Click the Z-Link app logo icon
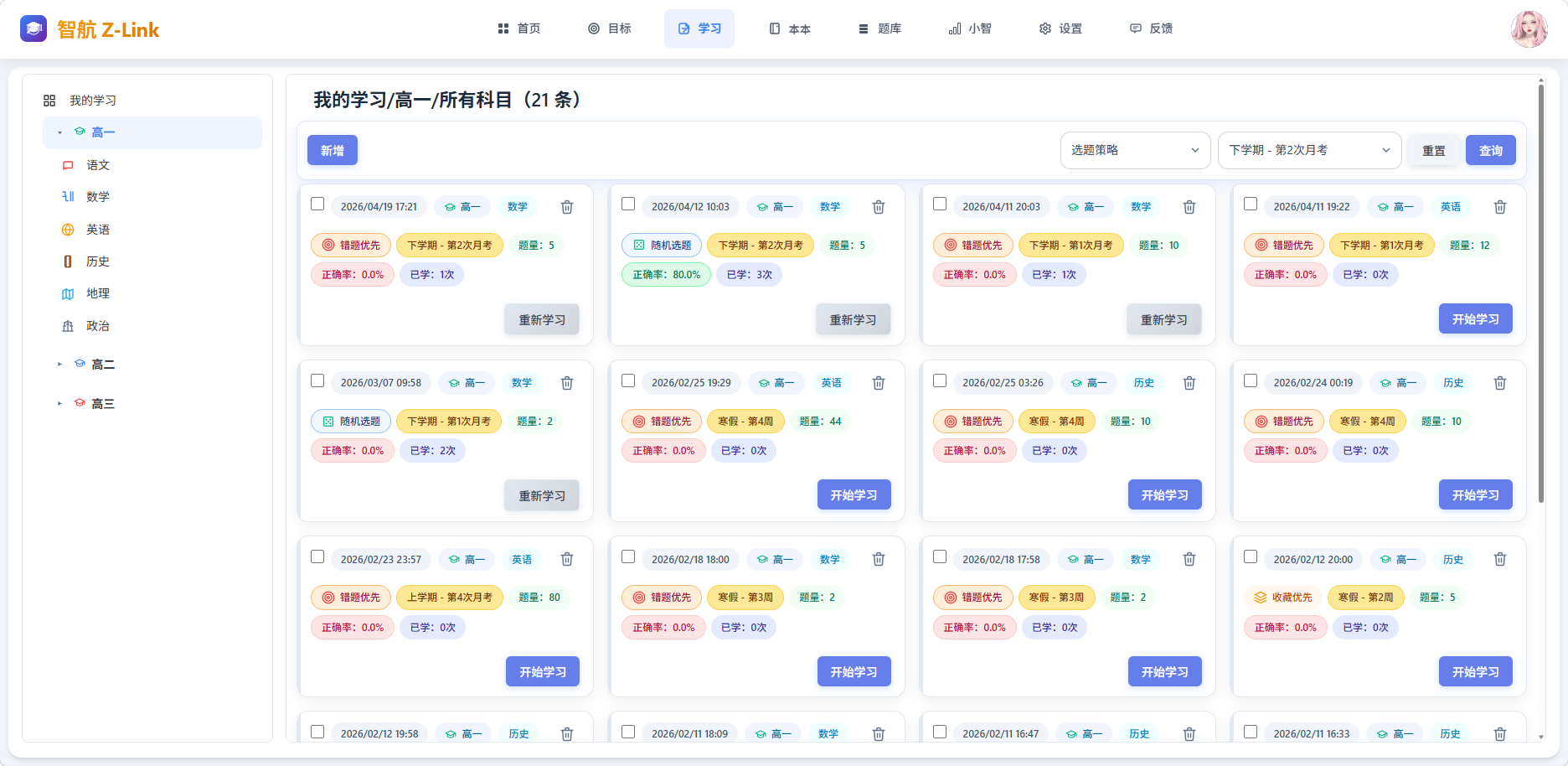 [x=34, y=28]
